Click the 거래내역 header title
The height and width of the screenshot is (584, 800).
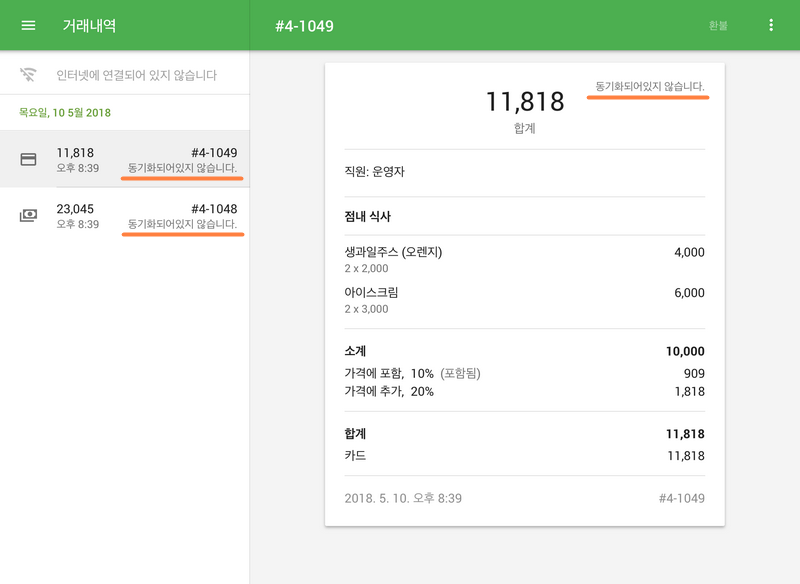(89, 25)
